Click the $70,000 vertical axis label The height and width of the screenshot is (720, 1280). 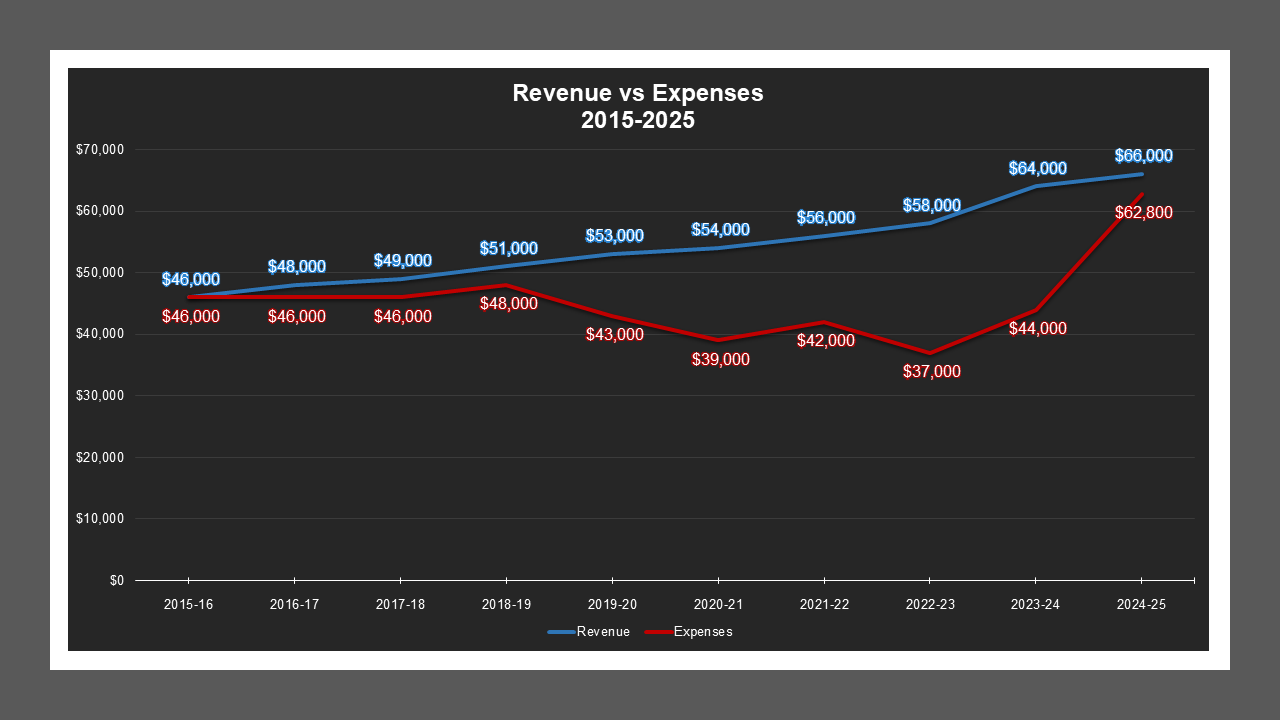pyautogui.click(x=101, y=150)
